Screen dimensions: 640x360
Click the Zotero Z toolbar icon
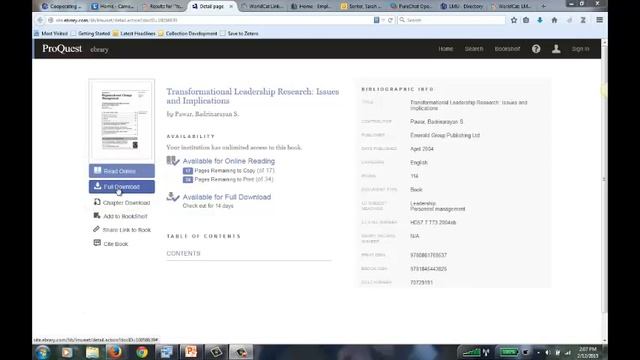583,20
